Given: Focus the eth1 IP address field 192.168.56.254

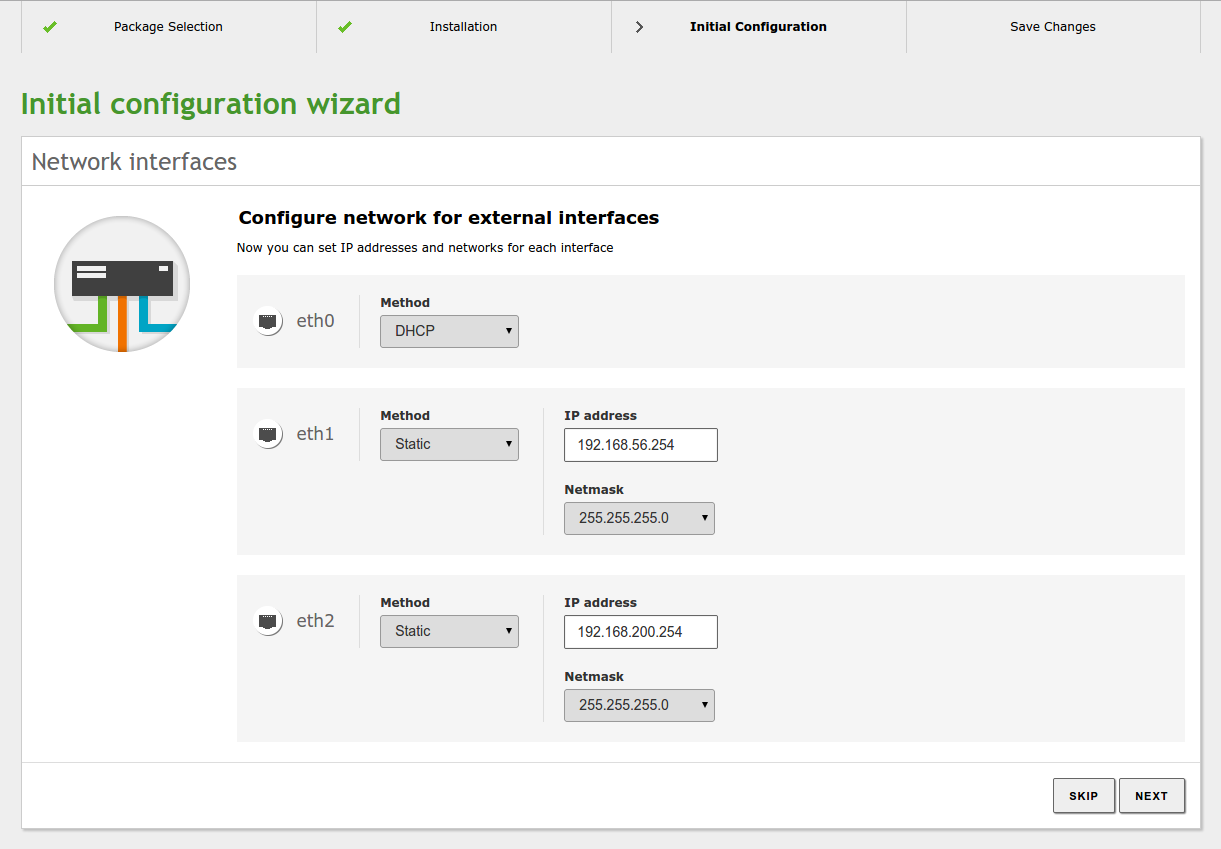Looking at the screenshot, I should click(641, 445).
